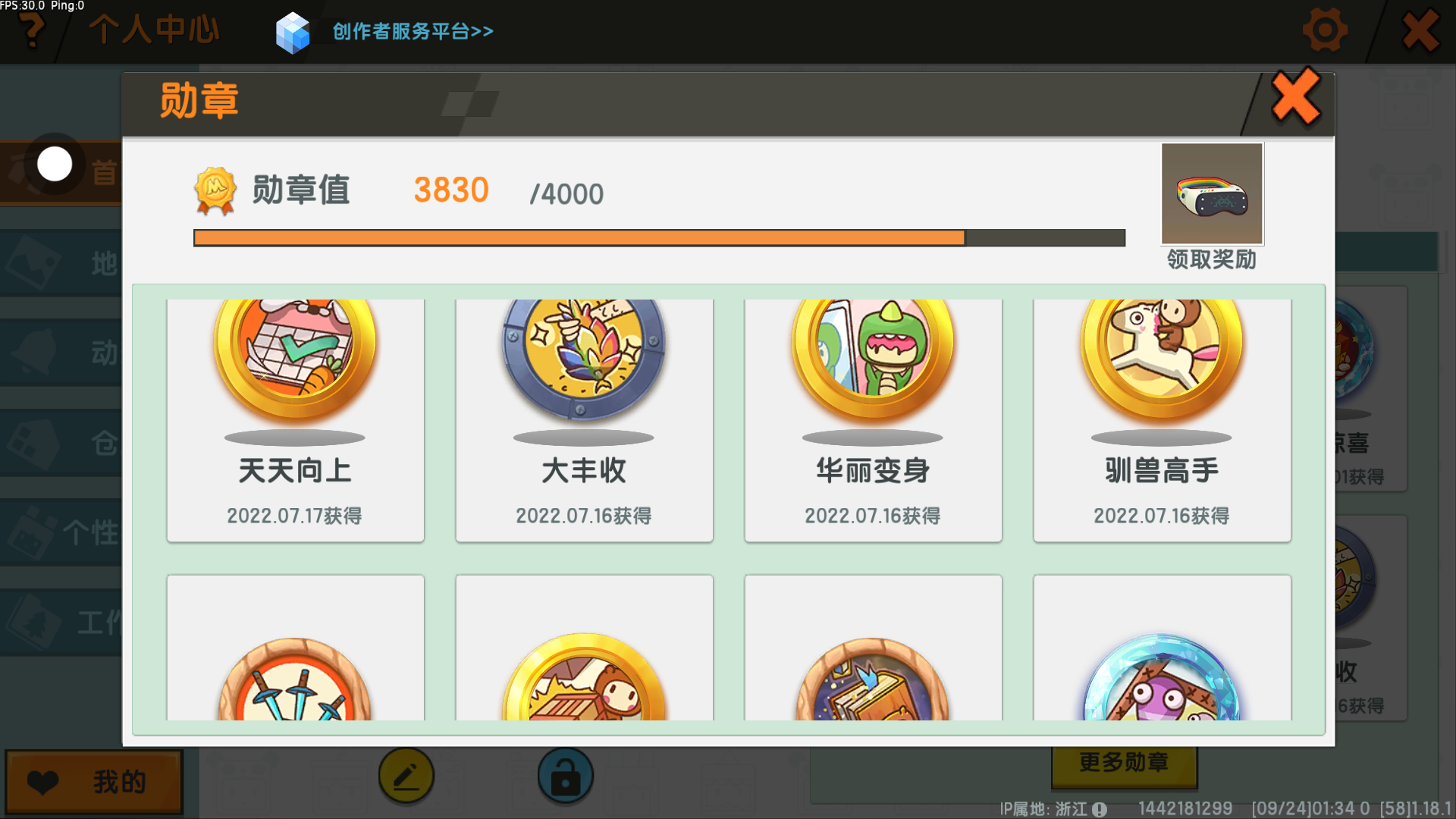This screenshot has height=819, width=1456.
Task: Tap the yellow pencil edit icon
Action: pos(406,776)
